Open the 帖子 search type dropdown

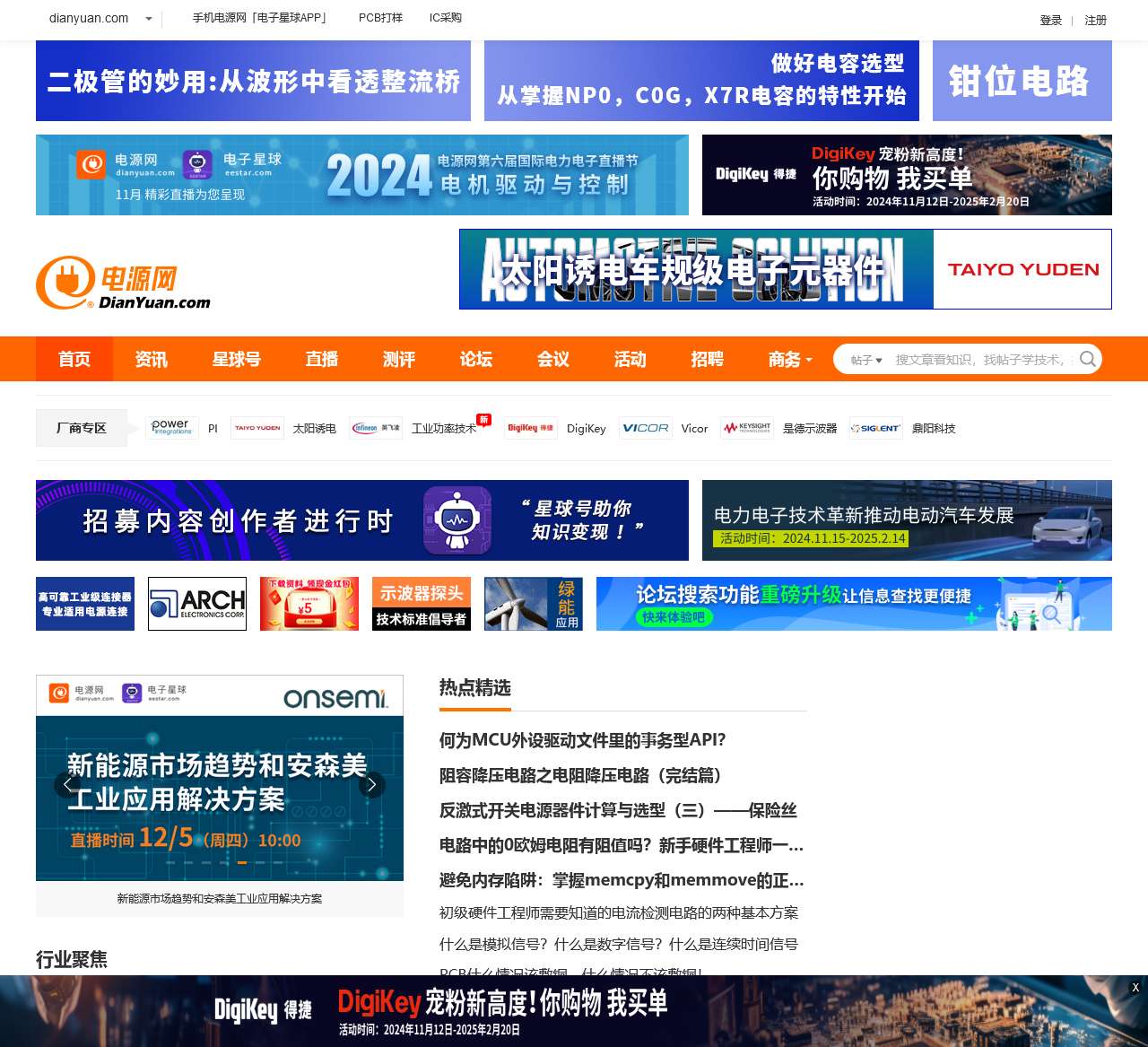866,360
